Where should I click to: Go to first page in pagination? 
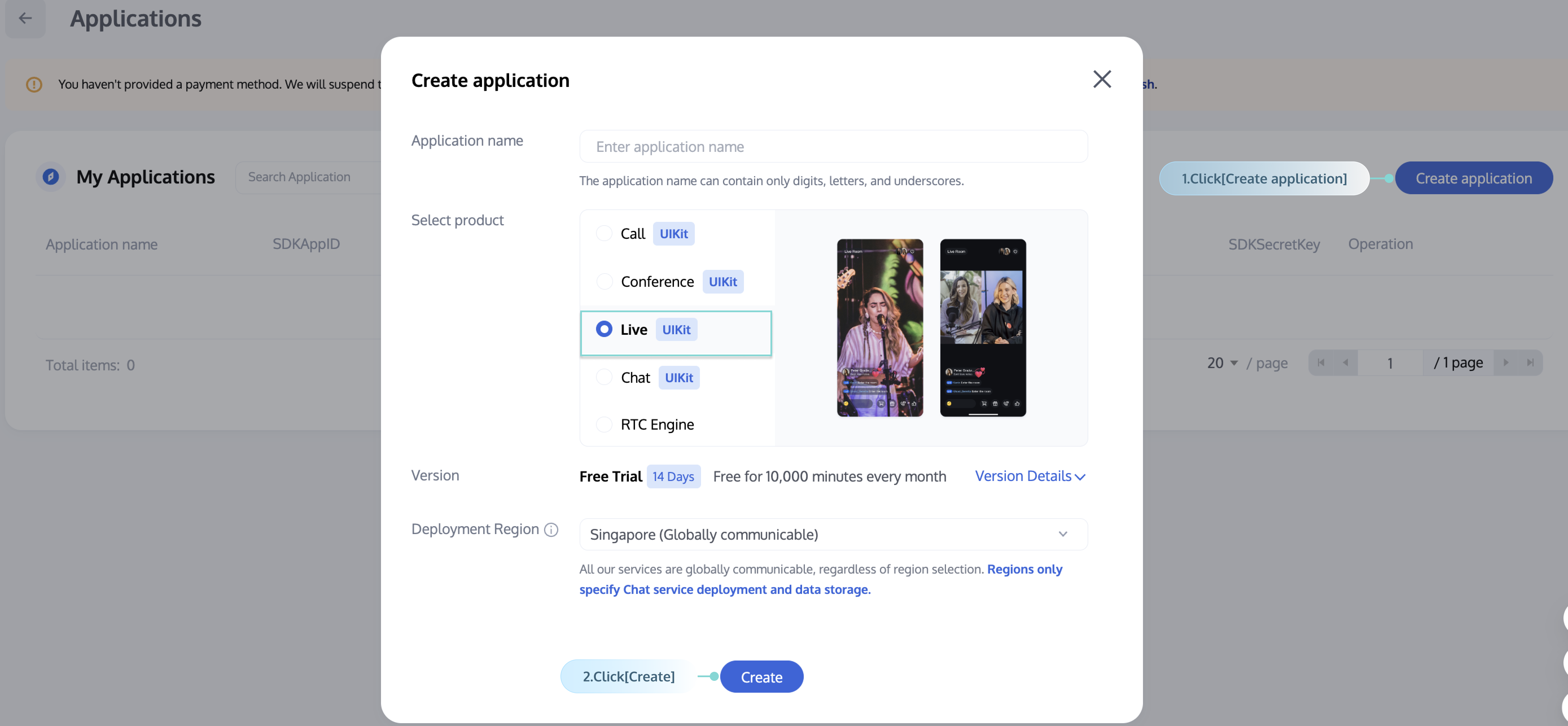[1320, 363]
